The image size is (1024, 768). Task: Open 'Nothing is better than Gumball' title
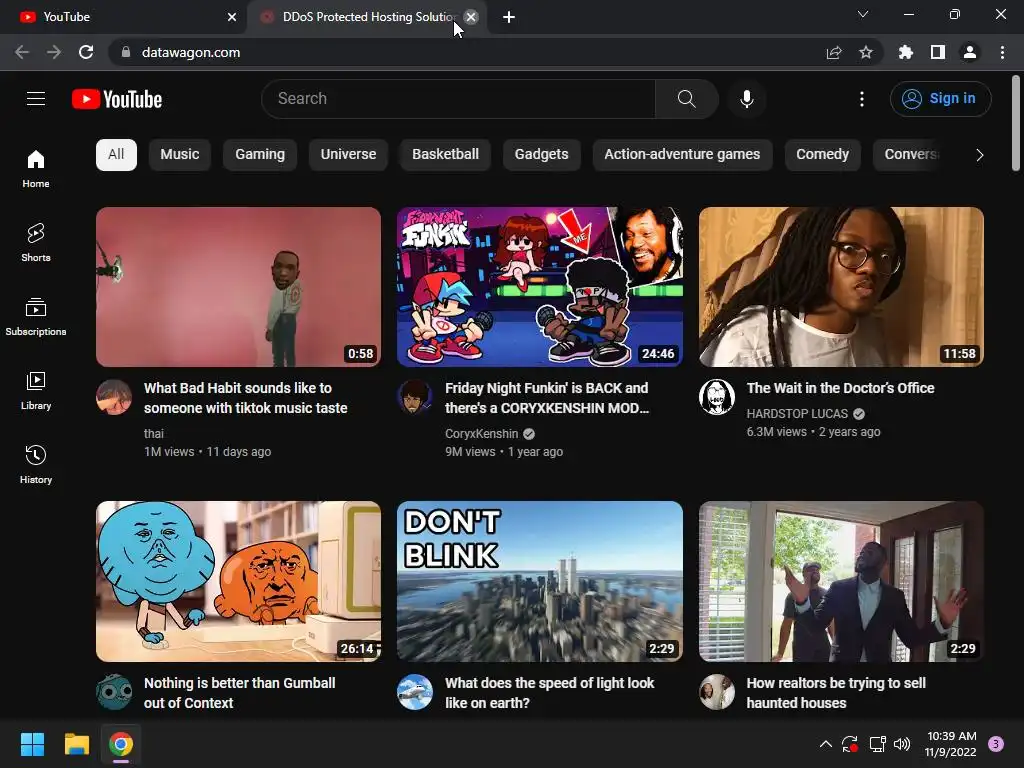(240, 693)
